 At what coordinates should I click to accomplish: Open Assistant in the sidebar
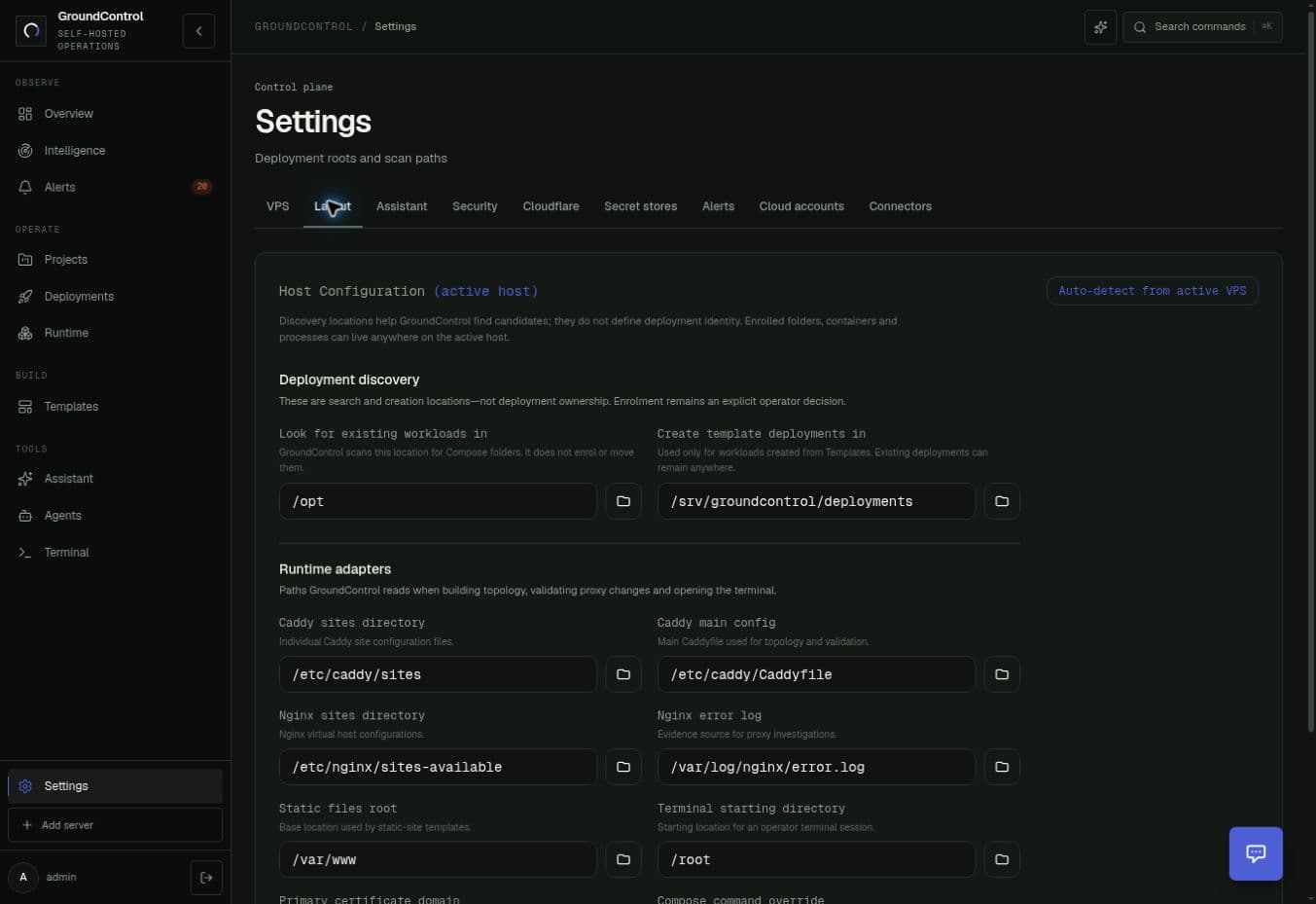[x=115, y=479]
